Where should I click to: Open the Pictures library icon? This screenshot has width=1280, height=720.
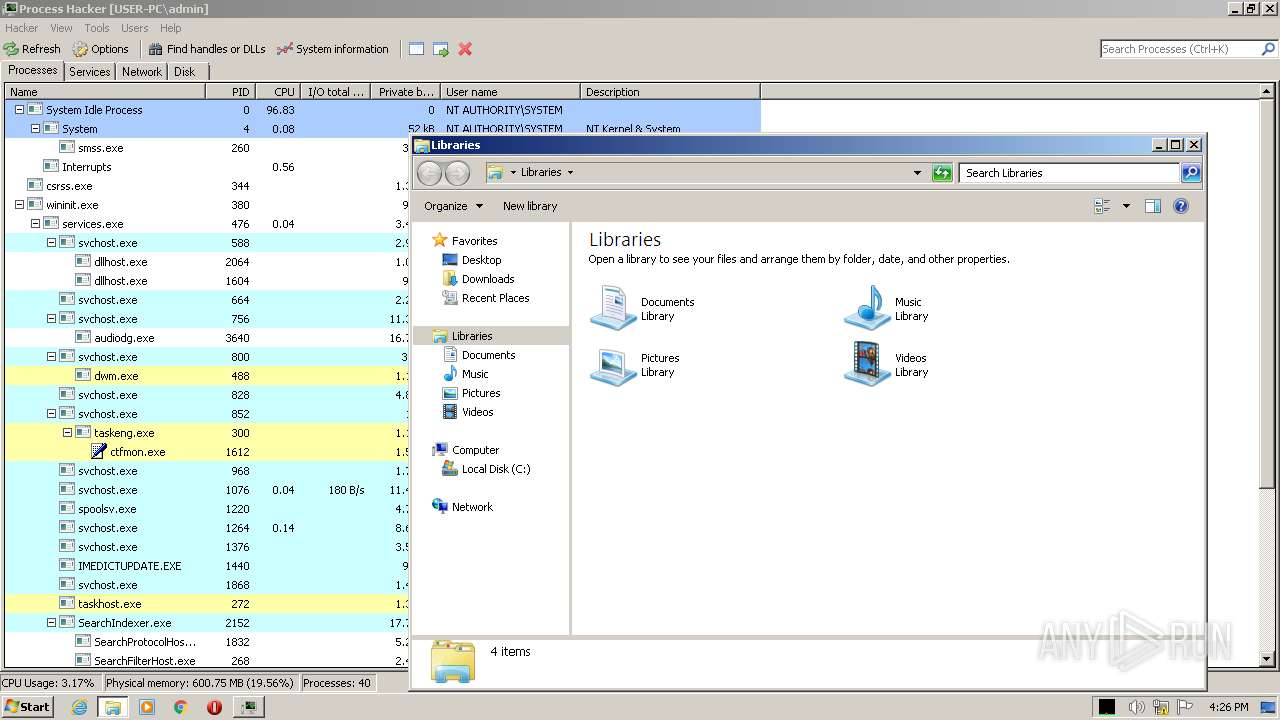[613, 364]
